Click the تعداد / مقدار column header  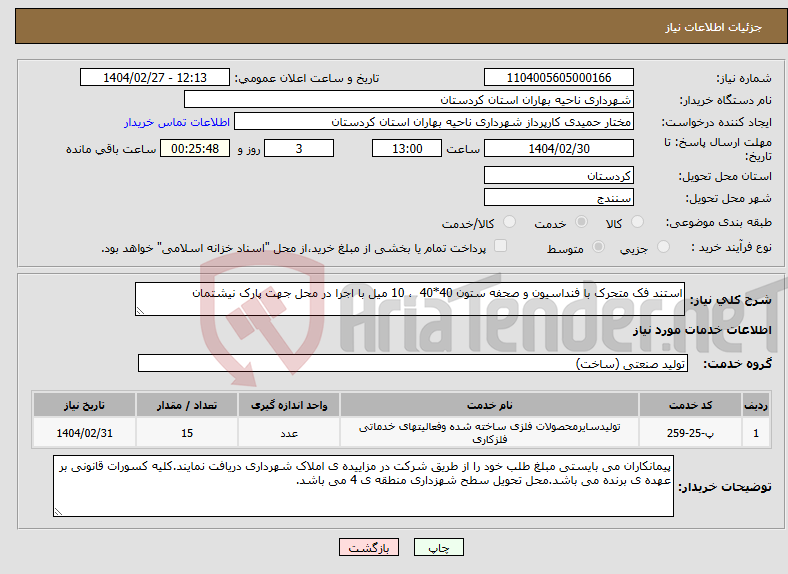click(x=187, y=405)
